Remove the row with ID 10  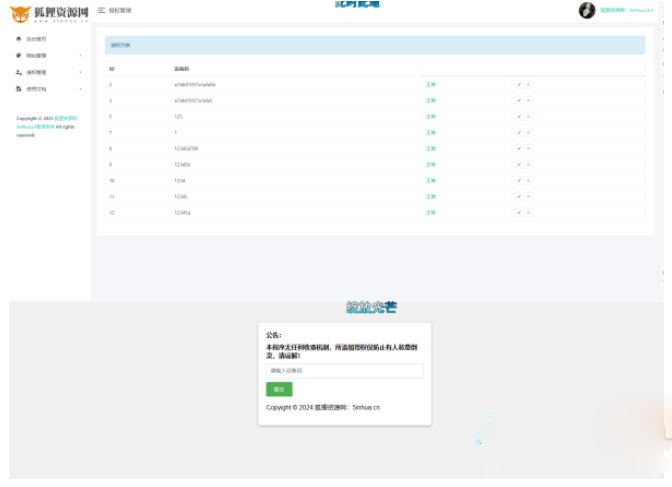(528, 181)
